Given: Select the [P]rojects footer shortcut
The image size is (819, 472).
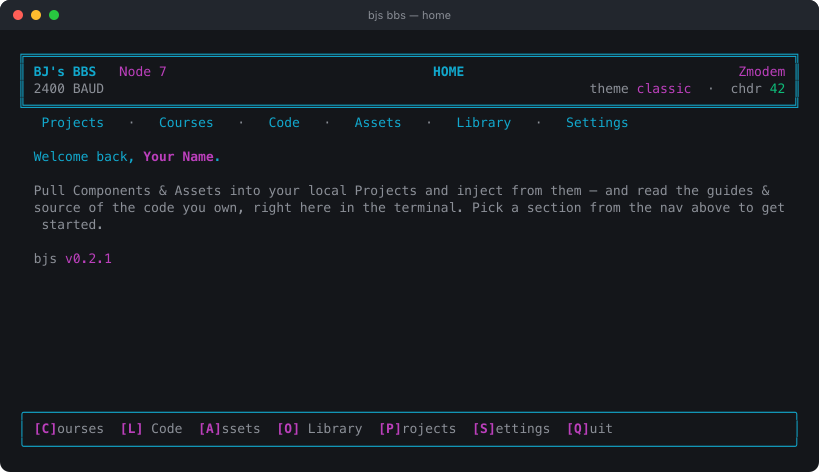Looking at the screenshot, I should pyautogui.click(x=417, y=429).
